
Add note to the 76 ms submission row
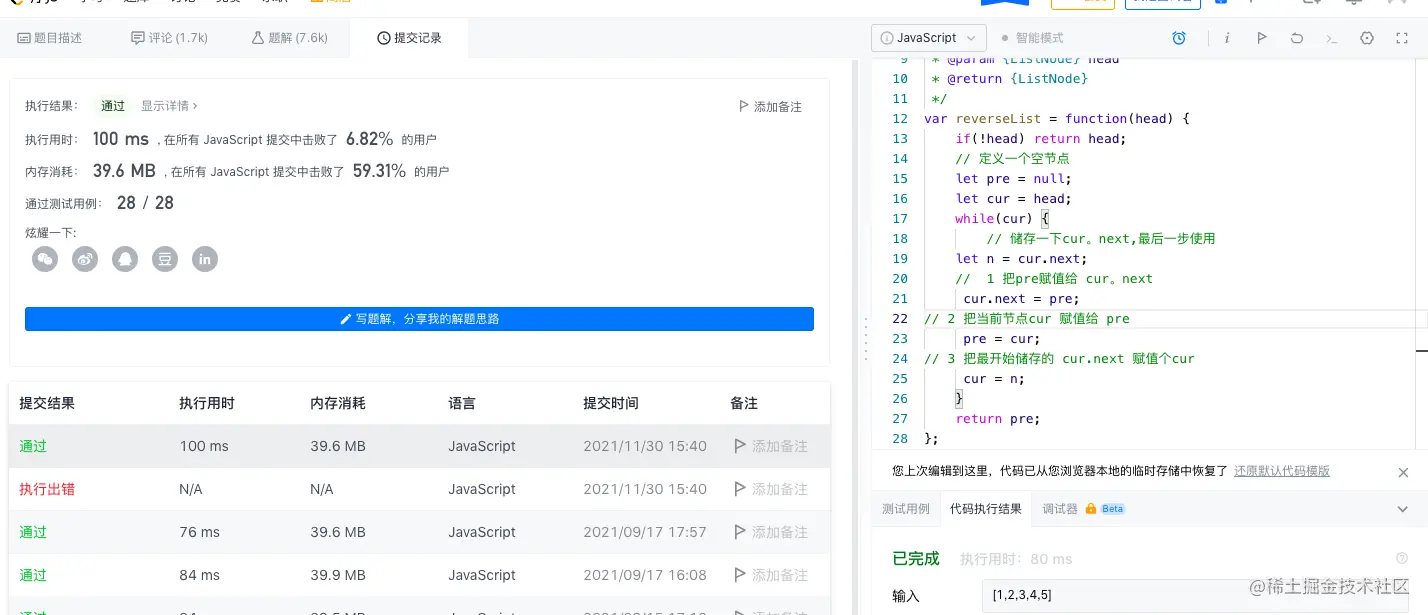(770, 532)
